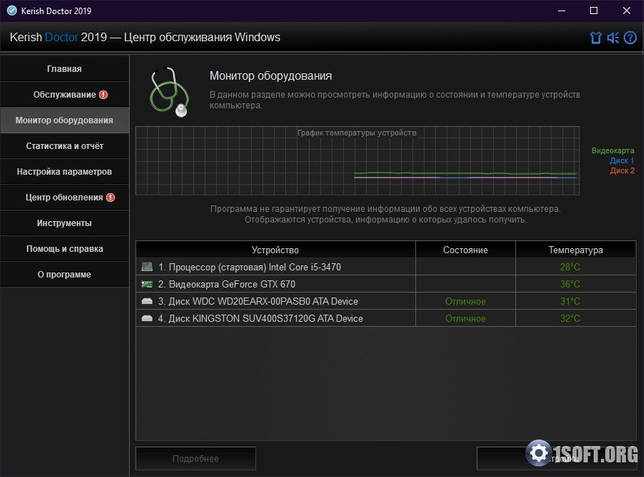Open Помощь и справка
Image resolution: width=644 pixels, height=477 pixels.
point(64,249)
